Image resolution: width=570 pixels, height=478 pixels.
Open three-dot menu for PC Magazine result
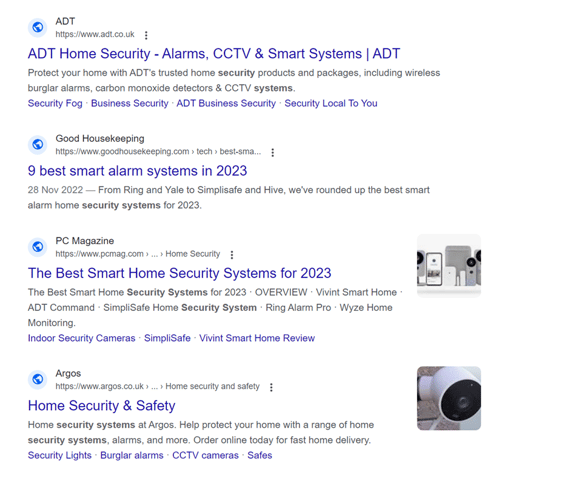pyautogui.click(x=232, y=255)
